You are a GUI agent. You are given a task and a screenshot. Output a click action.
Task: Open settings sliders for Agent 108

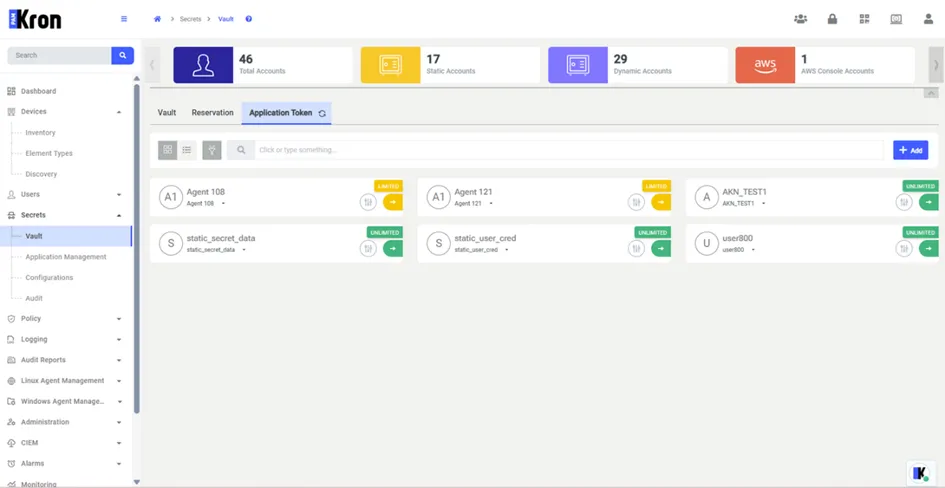pos(368,202)
